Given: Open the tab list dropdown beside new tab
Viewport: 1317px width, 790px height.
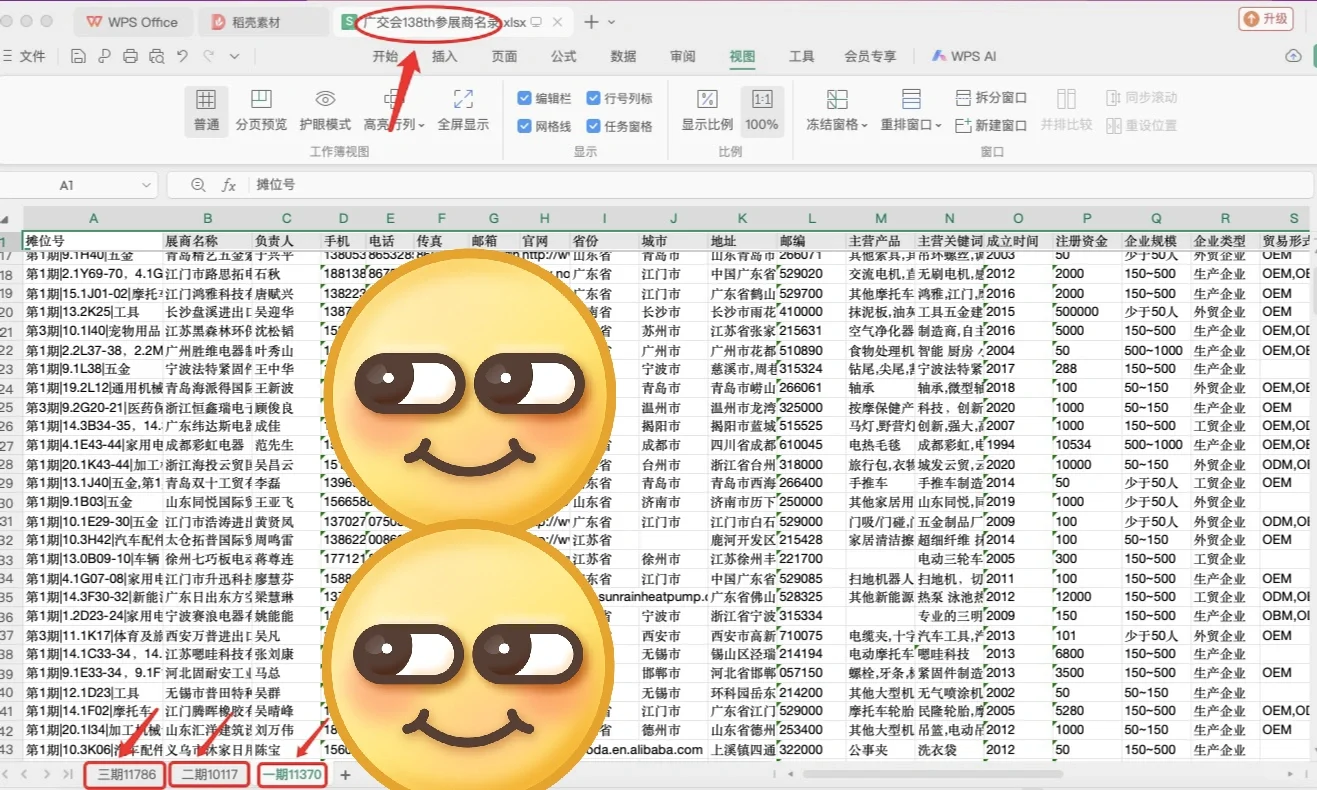Looking at the screenshot, I should 612,22.
